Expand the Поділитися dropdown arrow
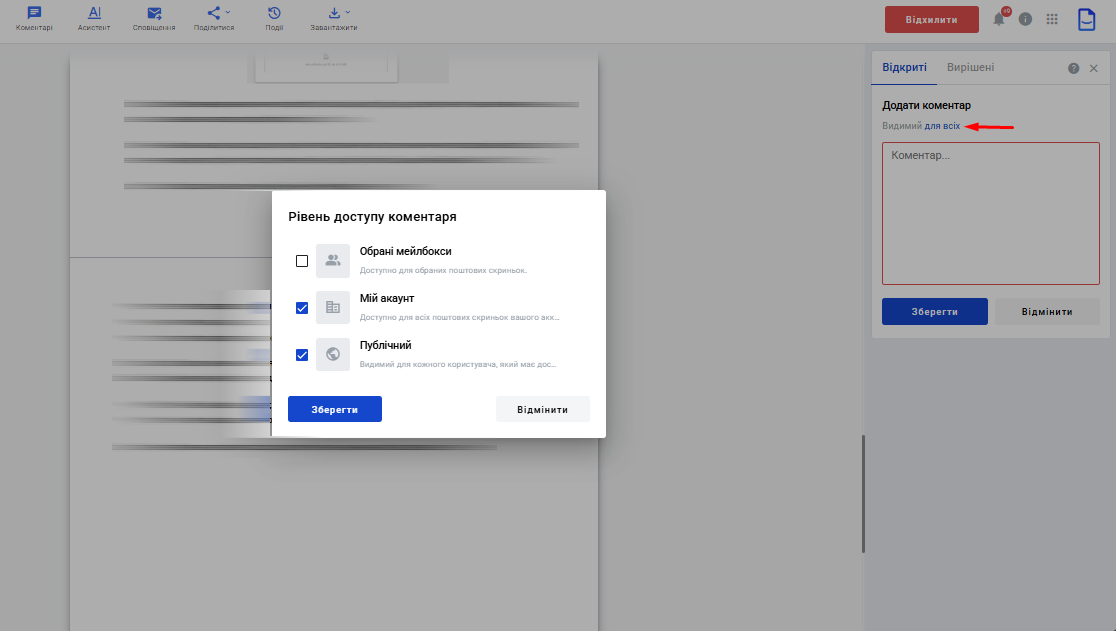 pyautogui.click(x=228, y=12)
